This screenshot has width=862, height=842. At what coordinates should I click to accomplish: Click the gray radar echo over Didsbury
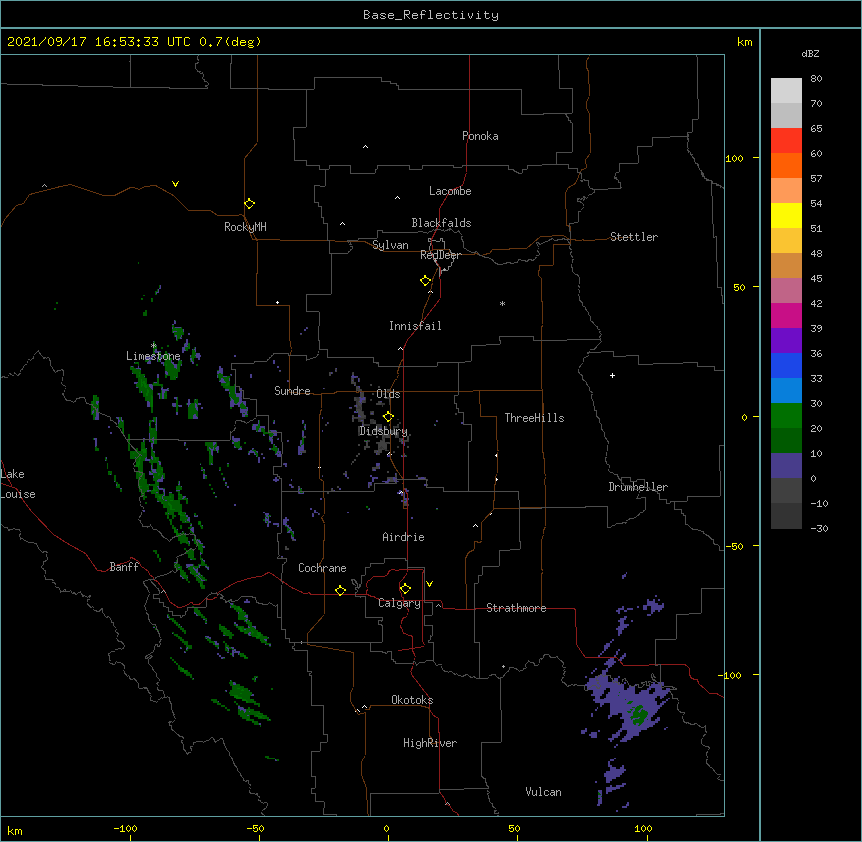pos(381,444)
